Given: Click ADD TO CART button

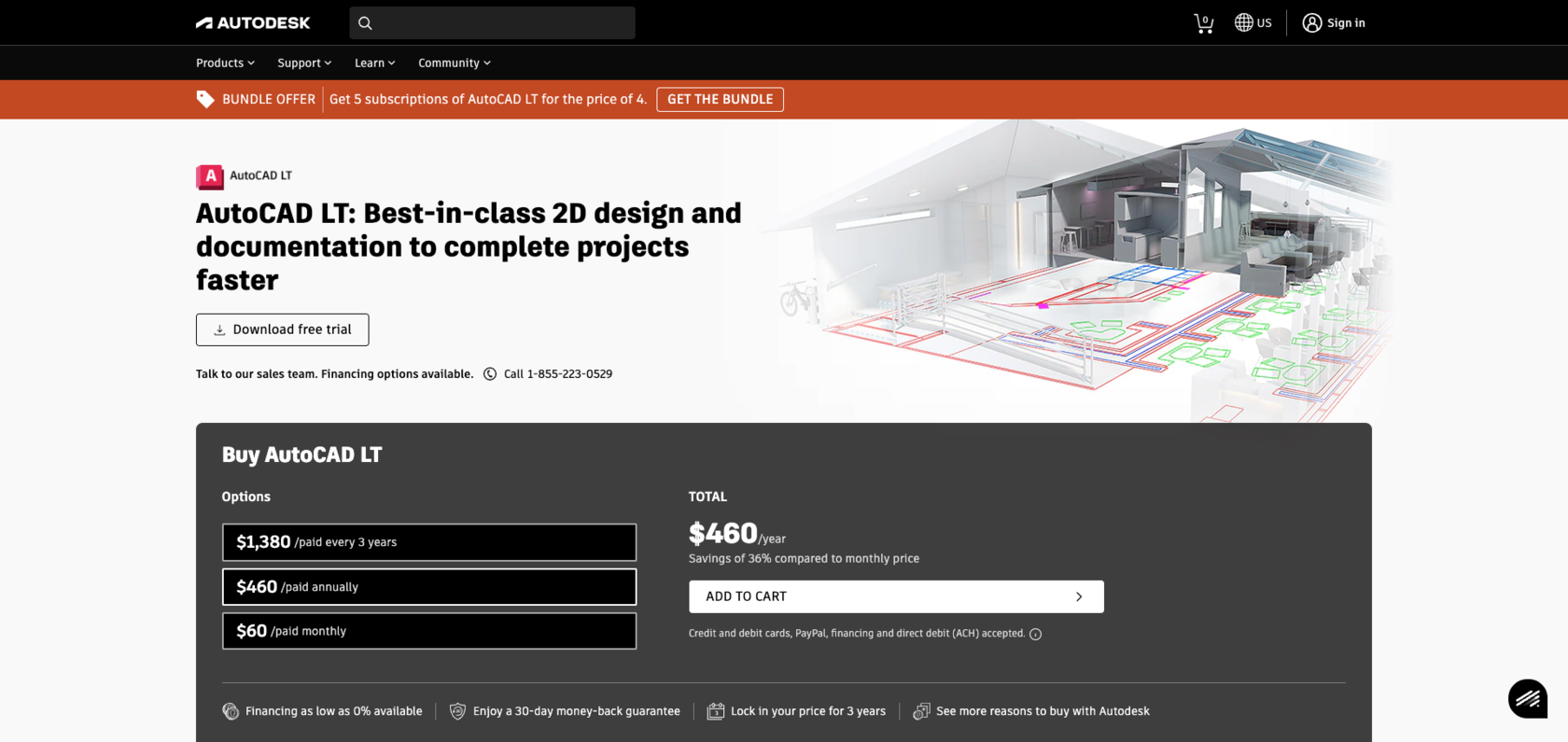Looking at the screenshot, I should point(896,596).
